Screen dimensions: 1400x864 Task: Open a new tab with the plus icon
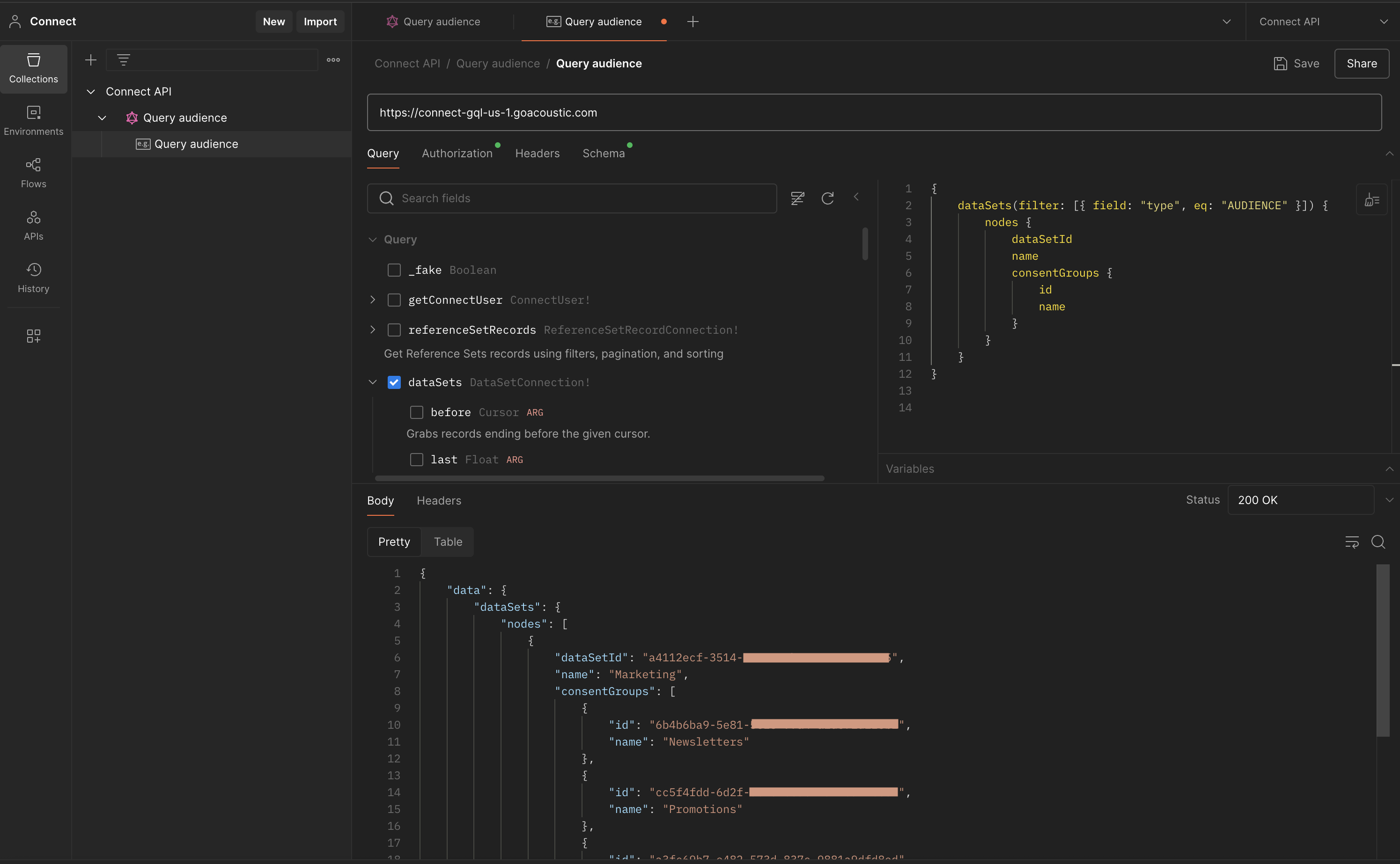point(693,22)
